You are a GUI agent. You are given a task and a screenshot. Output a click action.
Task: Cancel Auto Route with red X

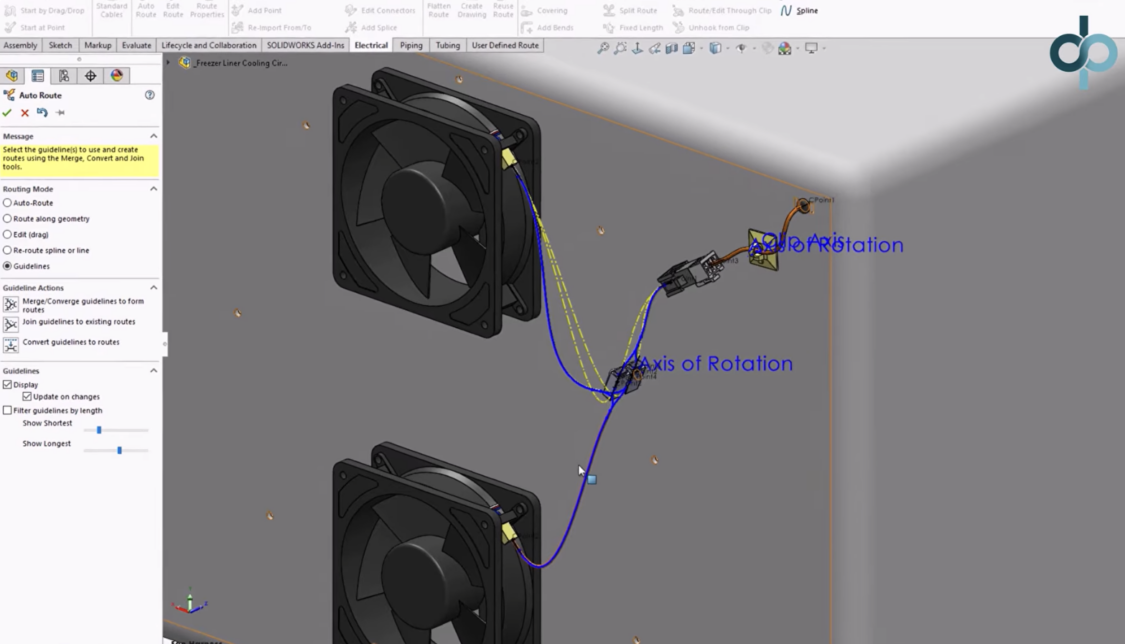click(x=25, y=113)
